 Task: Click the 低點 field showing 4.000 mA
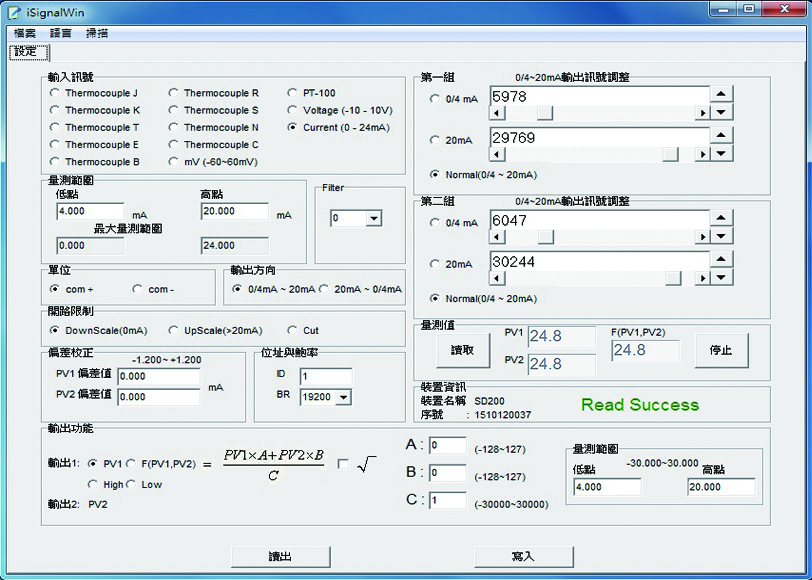coord(90,211)
